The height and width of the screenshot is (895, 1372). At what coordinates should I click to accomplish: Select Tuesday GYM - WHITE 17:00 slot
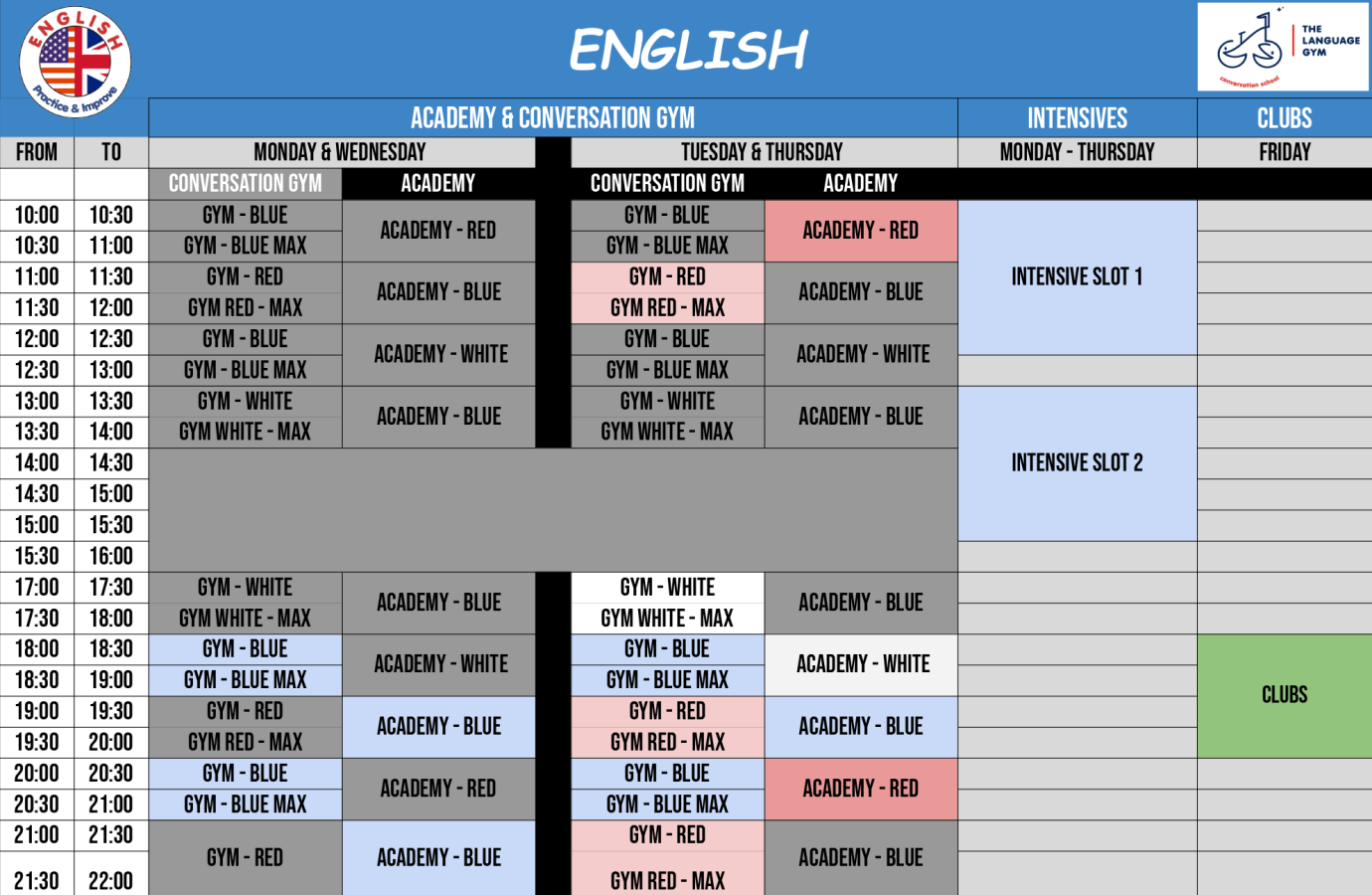tap(667, 588)
